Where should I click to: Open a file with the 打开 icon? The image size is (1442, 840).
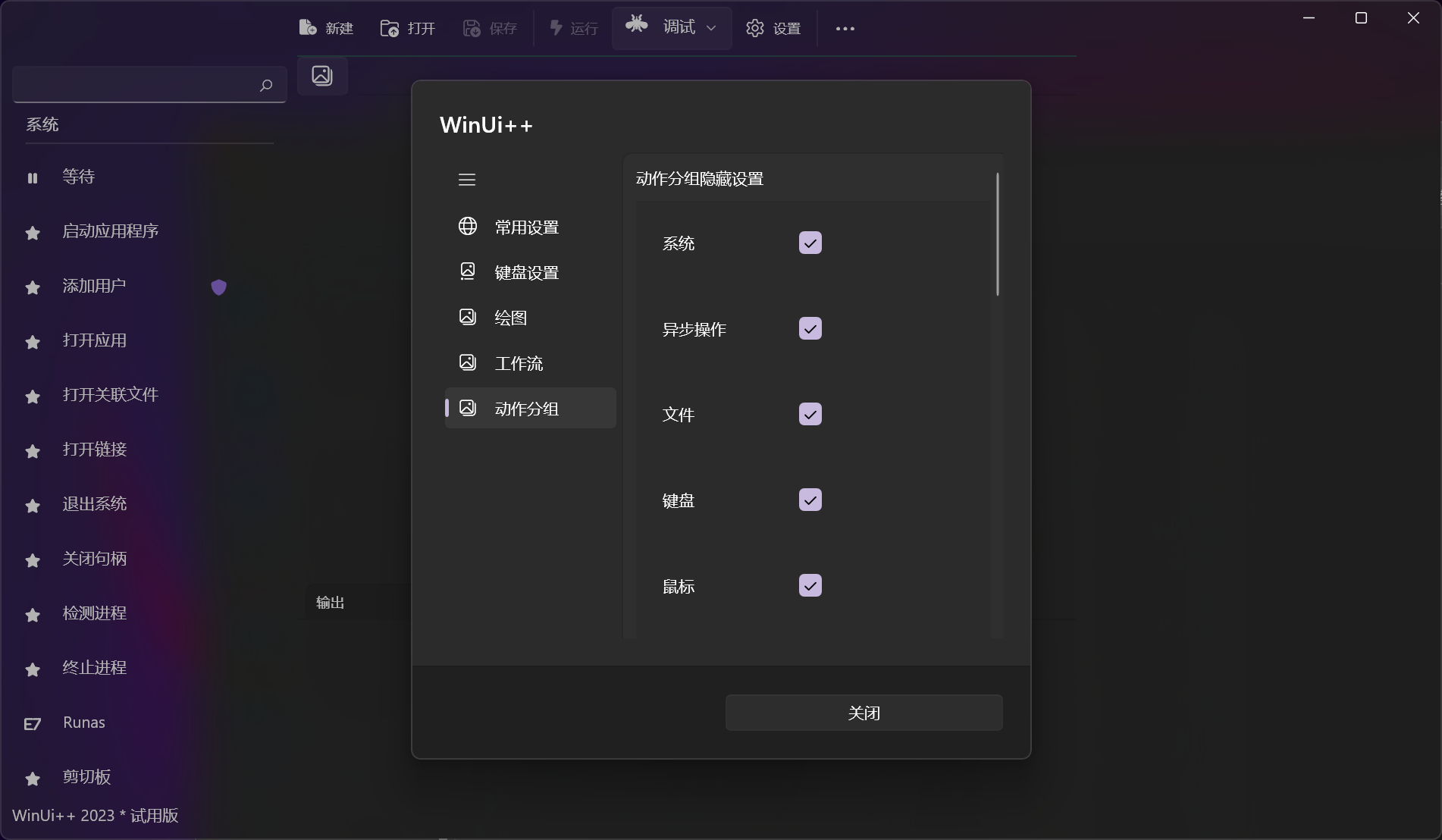coord(390,28)
